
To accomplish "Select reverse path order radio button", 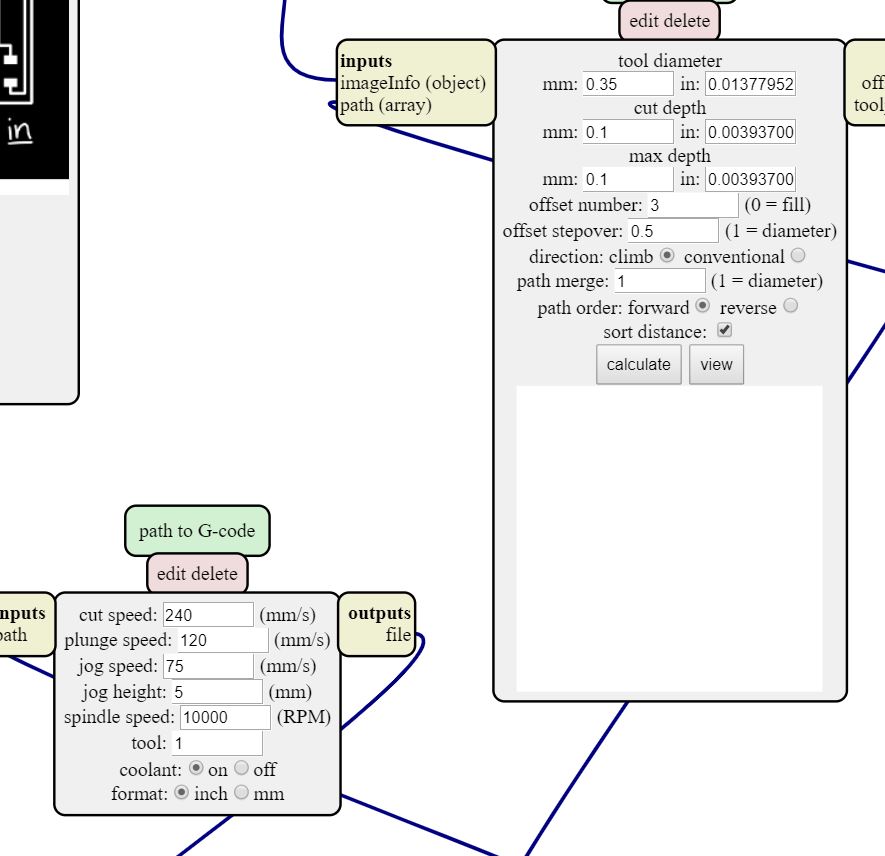I will pyautogui.click(x=791, y=306).
